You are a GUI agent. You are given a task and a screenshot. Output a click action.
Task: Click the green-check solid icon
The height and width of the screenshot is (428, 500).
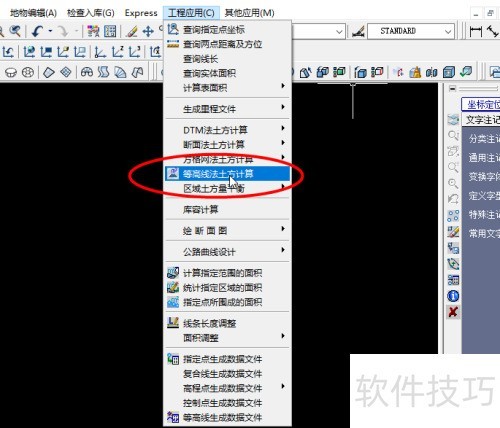point(466,72)
